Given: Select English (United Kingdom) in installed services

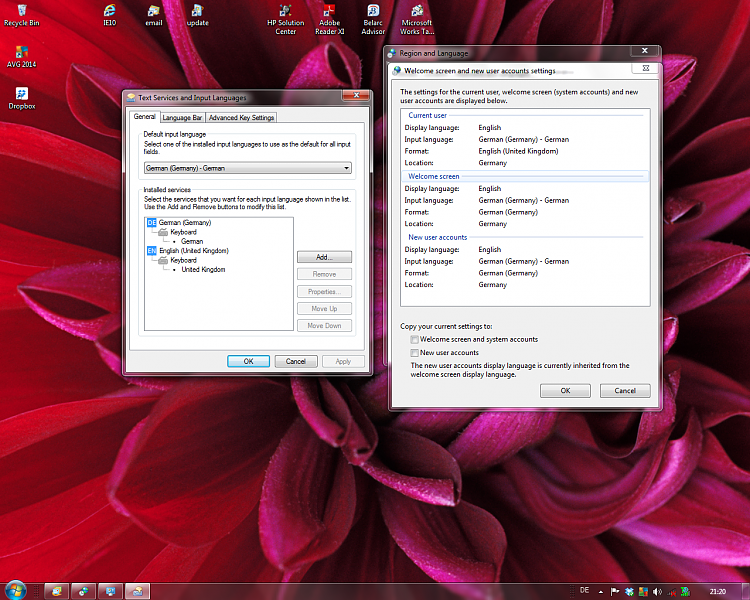Looking at the screenshot, I should (194, 251).
